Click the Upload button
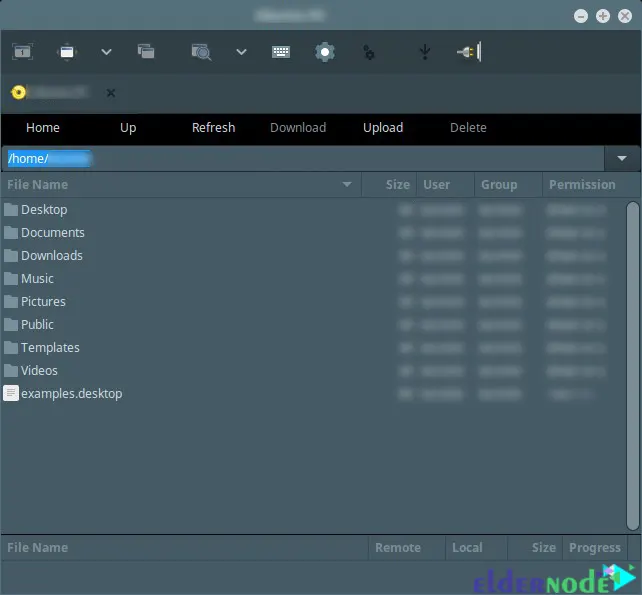 383,127
